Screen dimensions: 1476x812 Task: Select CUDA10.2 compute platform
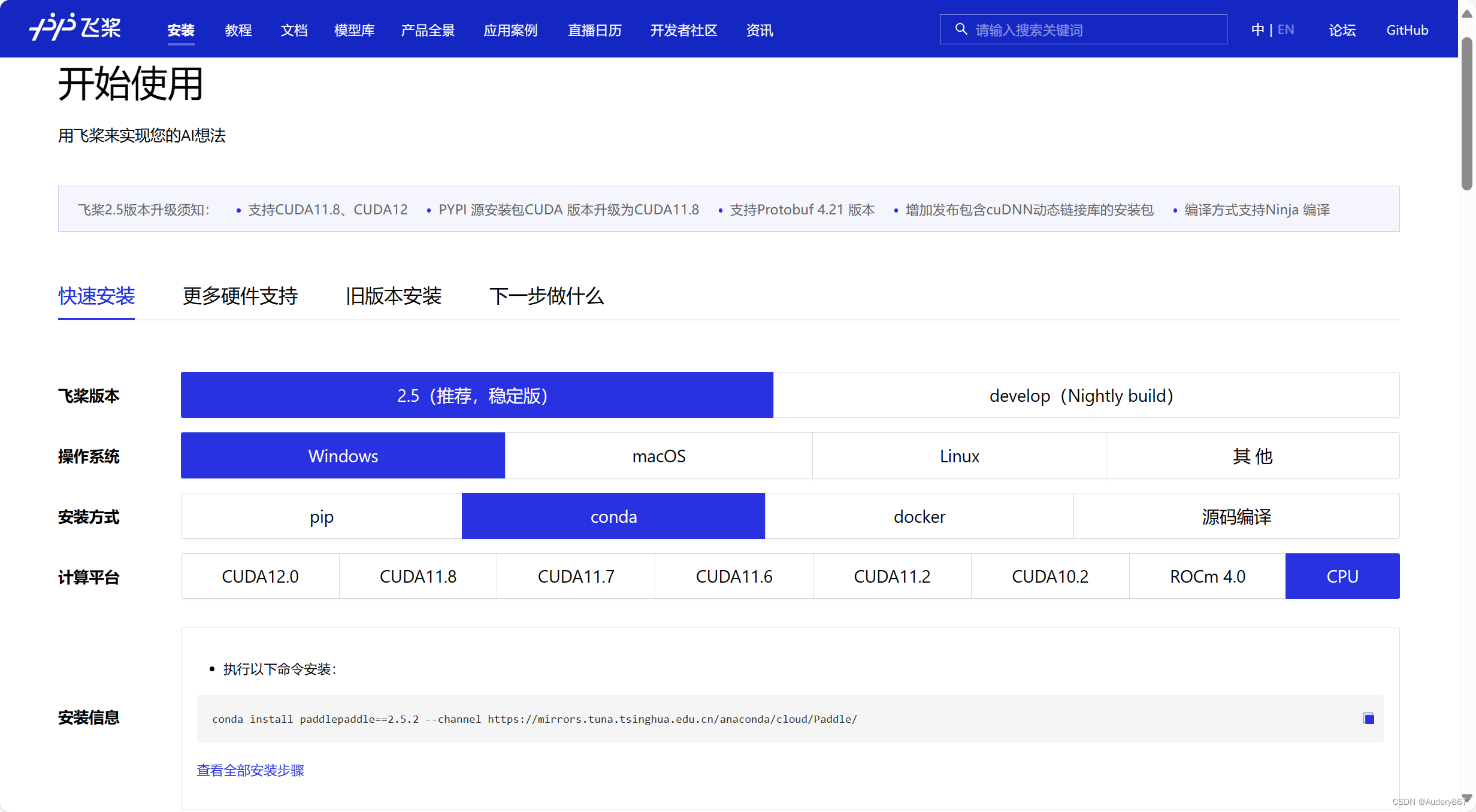1050,576
